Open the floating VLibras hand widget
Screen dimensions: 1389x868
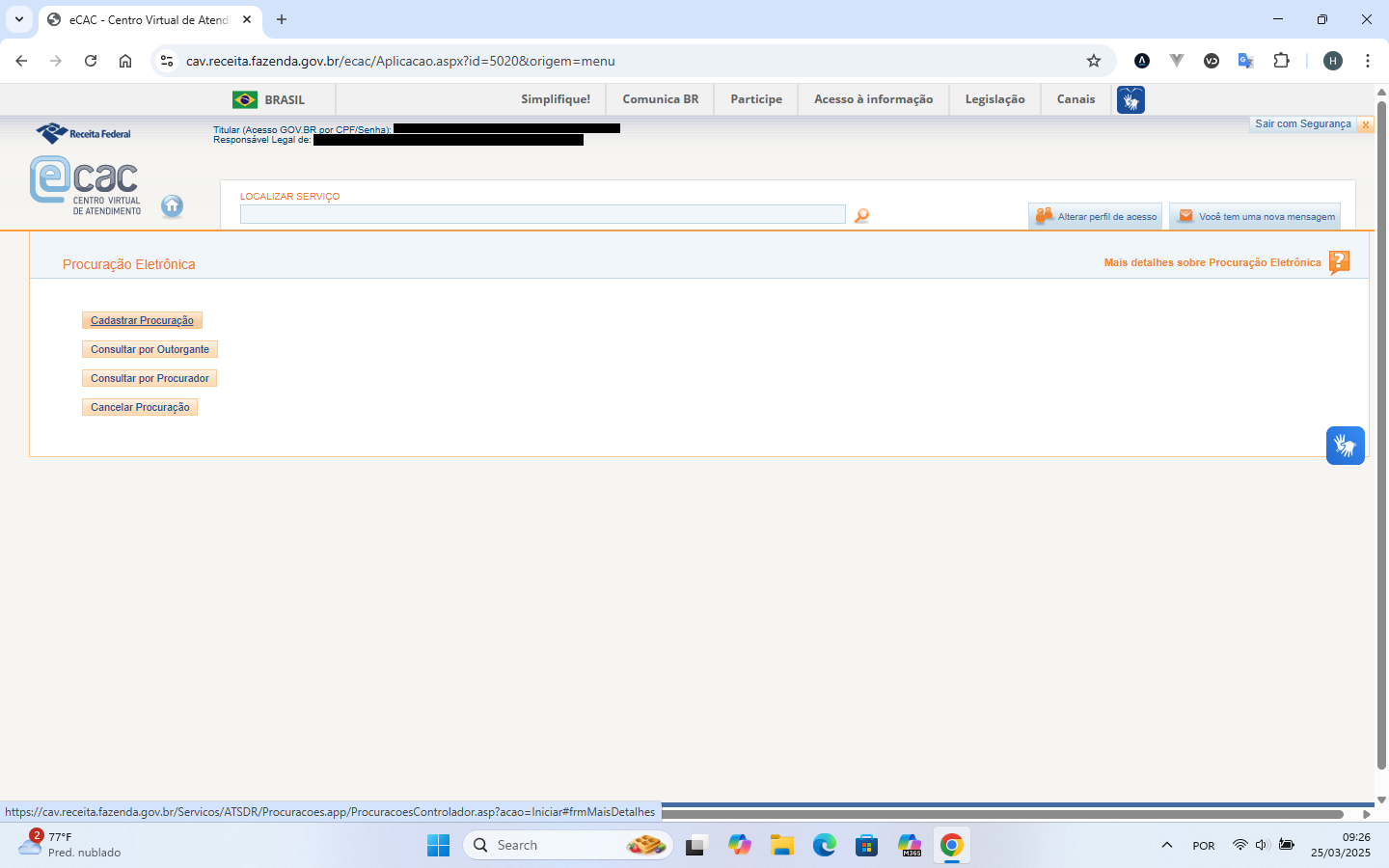click(x=1345, y=446)
